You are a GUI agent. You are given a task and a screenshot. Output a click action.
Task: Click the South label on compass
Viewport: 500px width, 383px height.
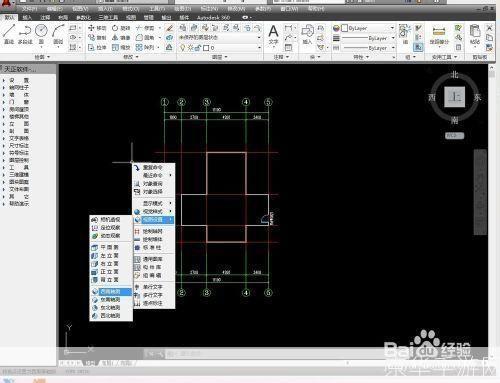coord(455,120)
